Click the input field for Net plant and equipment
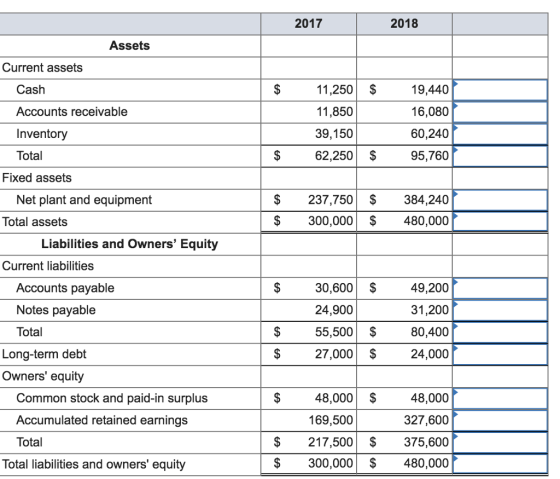This screenshot has width=560, height=479. click(x=500, y=200)
